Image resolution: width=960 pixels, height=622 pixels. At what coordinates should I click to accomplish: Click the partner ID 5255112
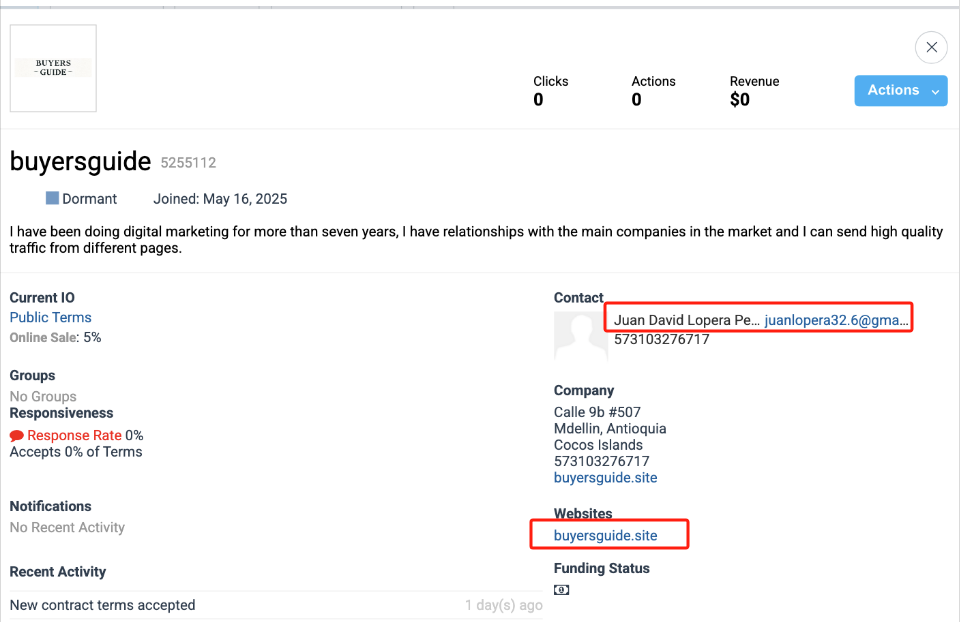tap(188, 163)
